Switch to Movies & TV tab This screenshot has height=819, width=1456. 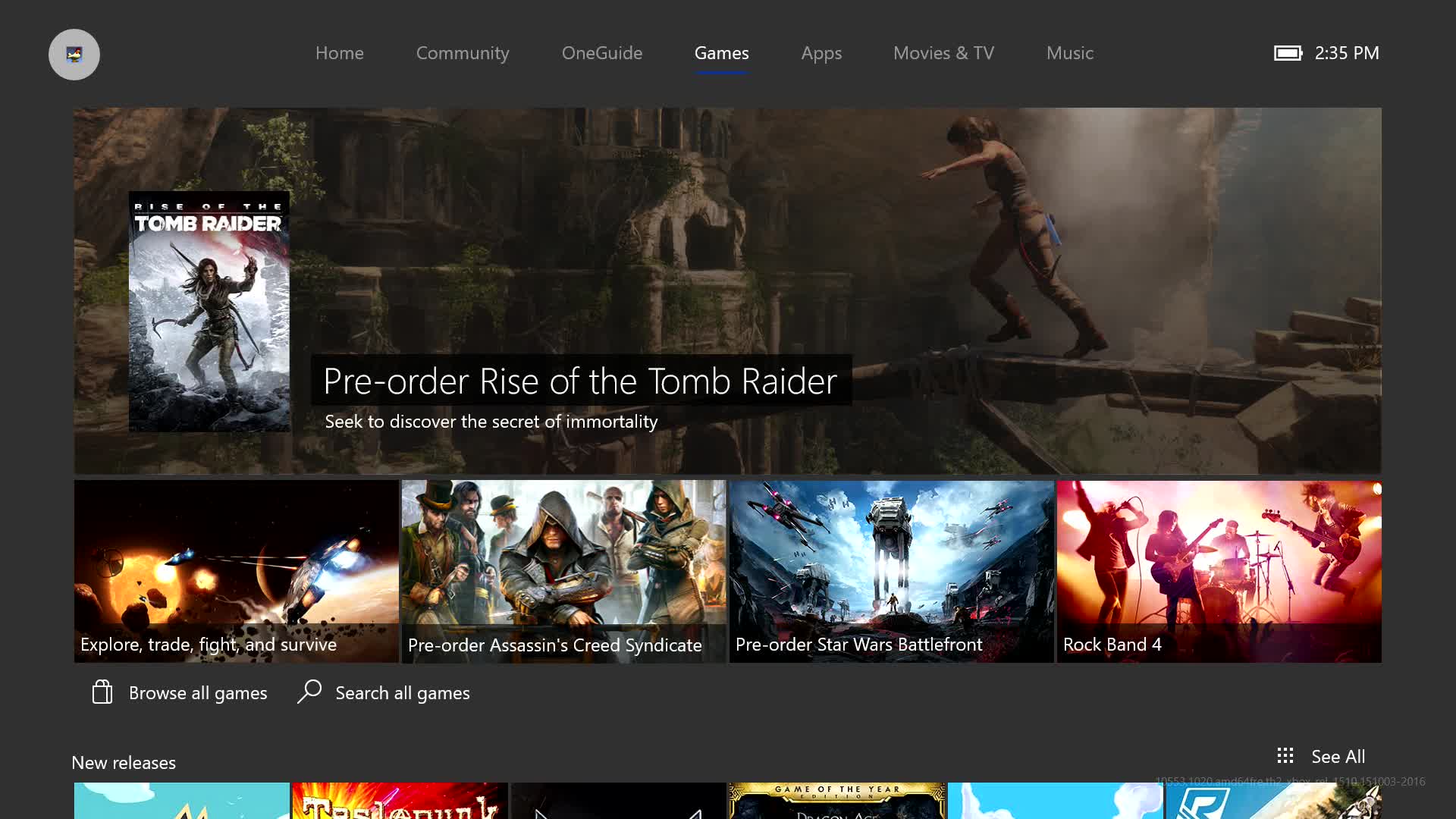[943, 53]
